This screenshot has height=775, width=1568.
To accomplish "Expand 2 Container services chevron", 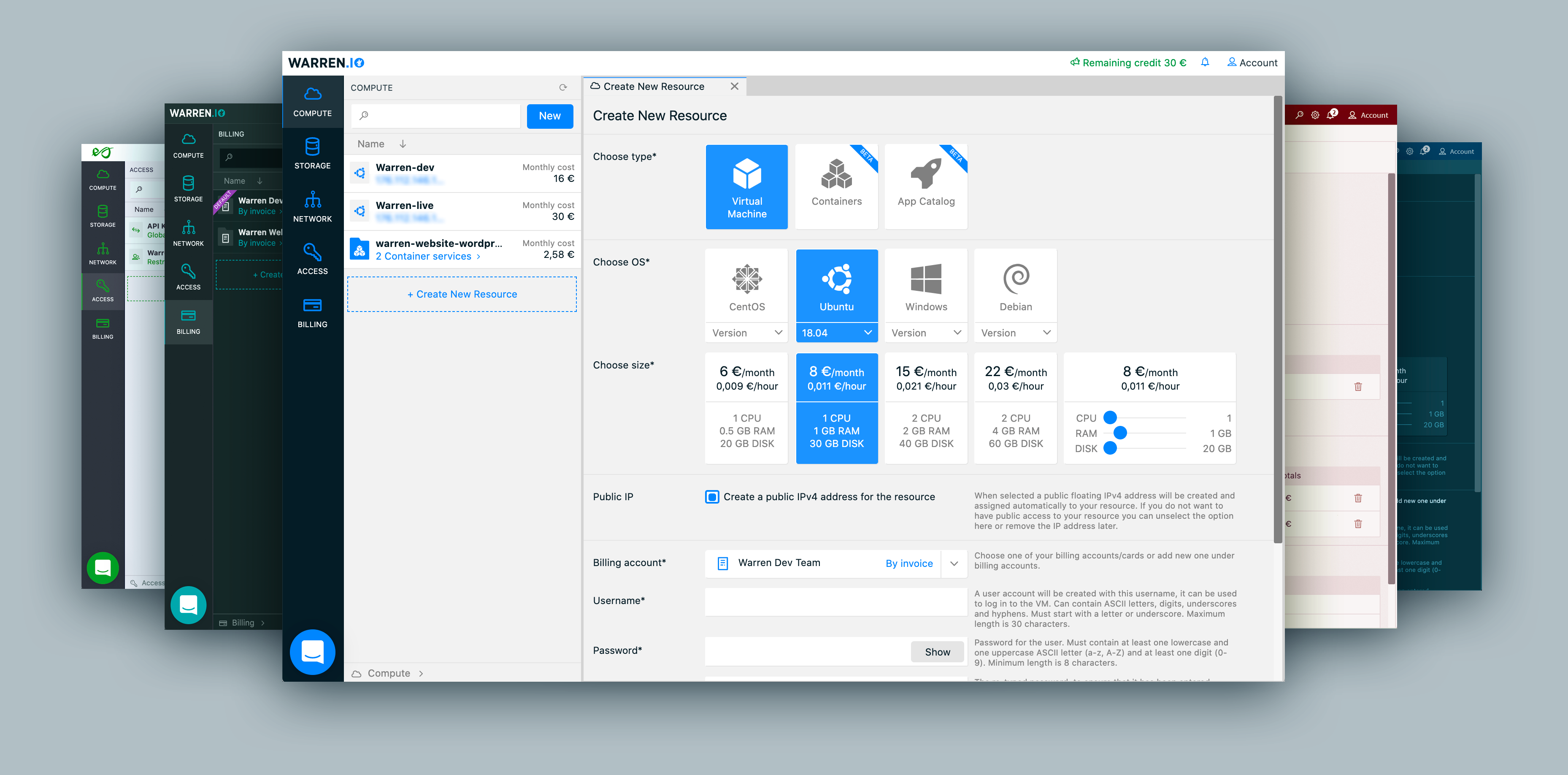I will pyautogui.click(x=479, y=256).
